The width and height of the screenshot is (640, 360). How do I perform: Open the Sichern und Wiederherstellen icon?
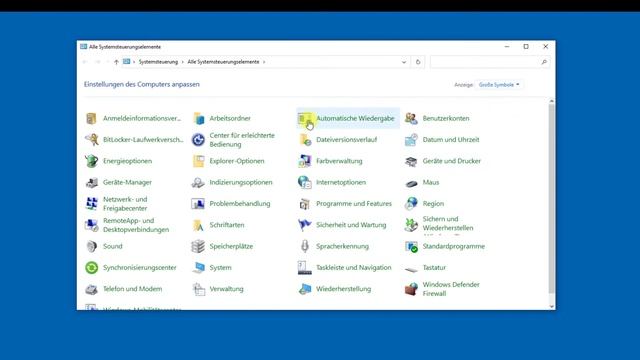[411, 225]
